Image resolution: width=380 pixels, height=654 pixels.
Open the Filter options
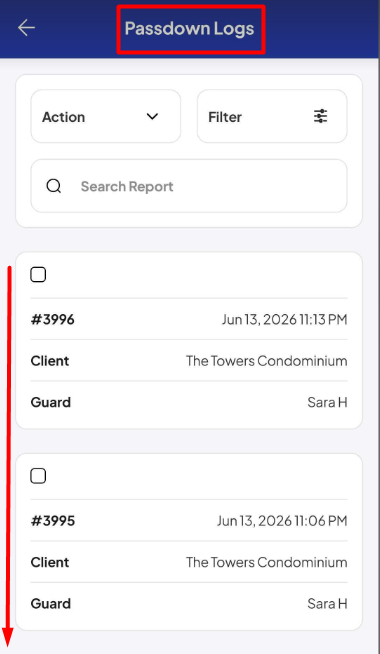tap(272, 116)
